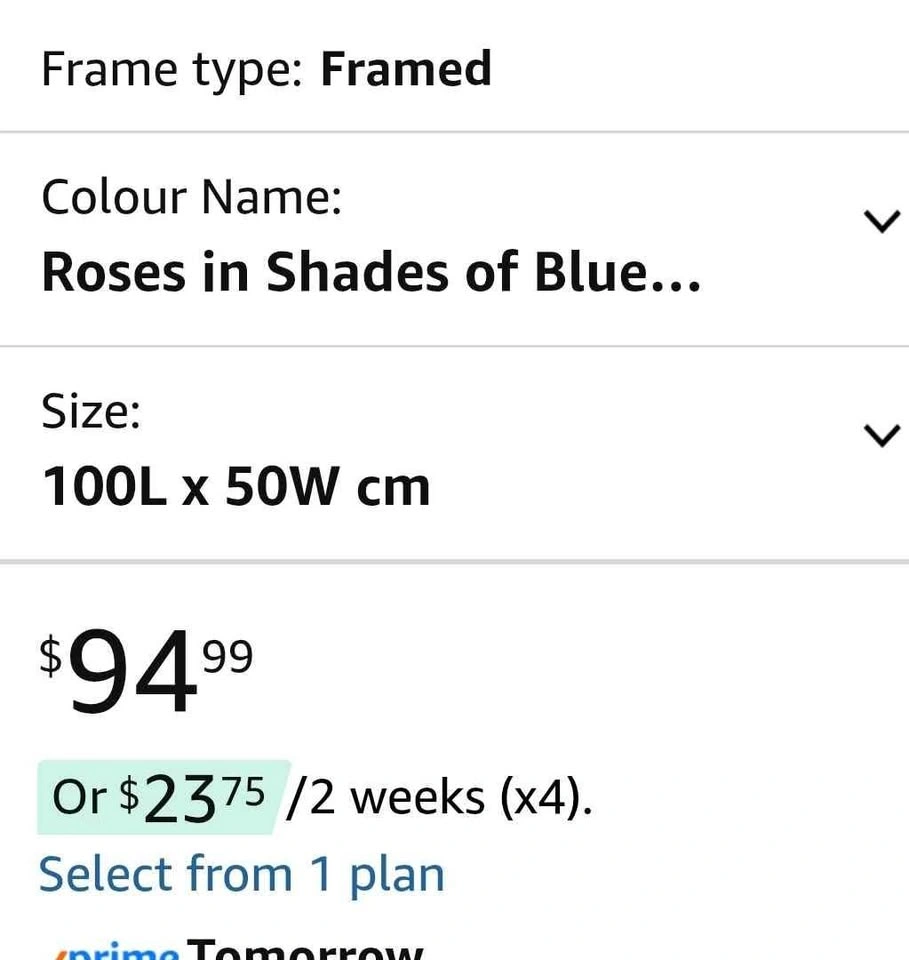Click the 'Framed' frame type value
909x960 pixels.
[x=406, y=69]
